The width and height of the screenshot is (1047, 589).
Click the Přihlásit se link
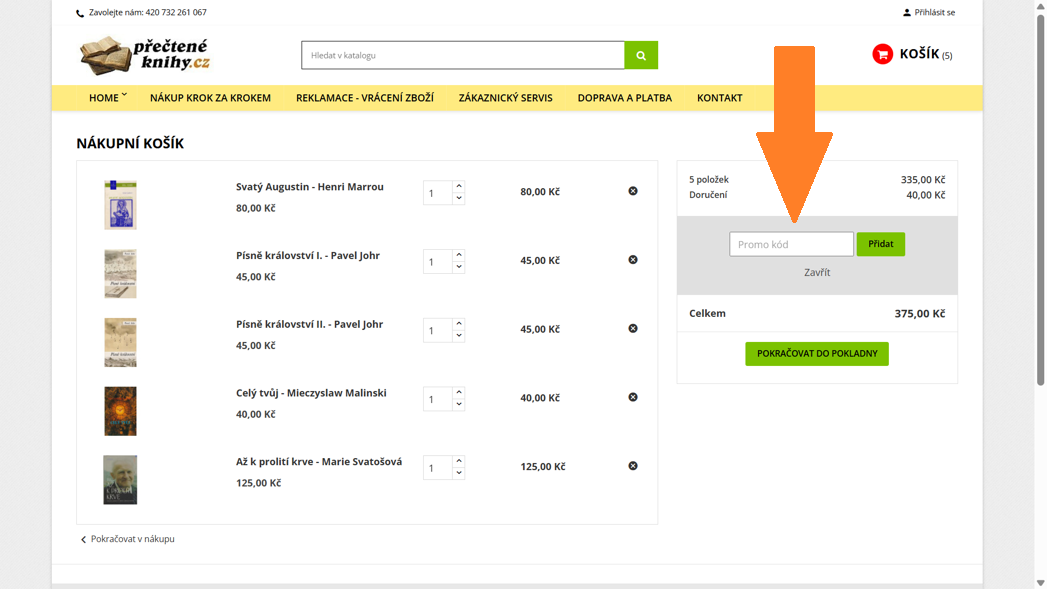935,13
